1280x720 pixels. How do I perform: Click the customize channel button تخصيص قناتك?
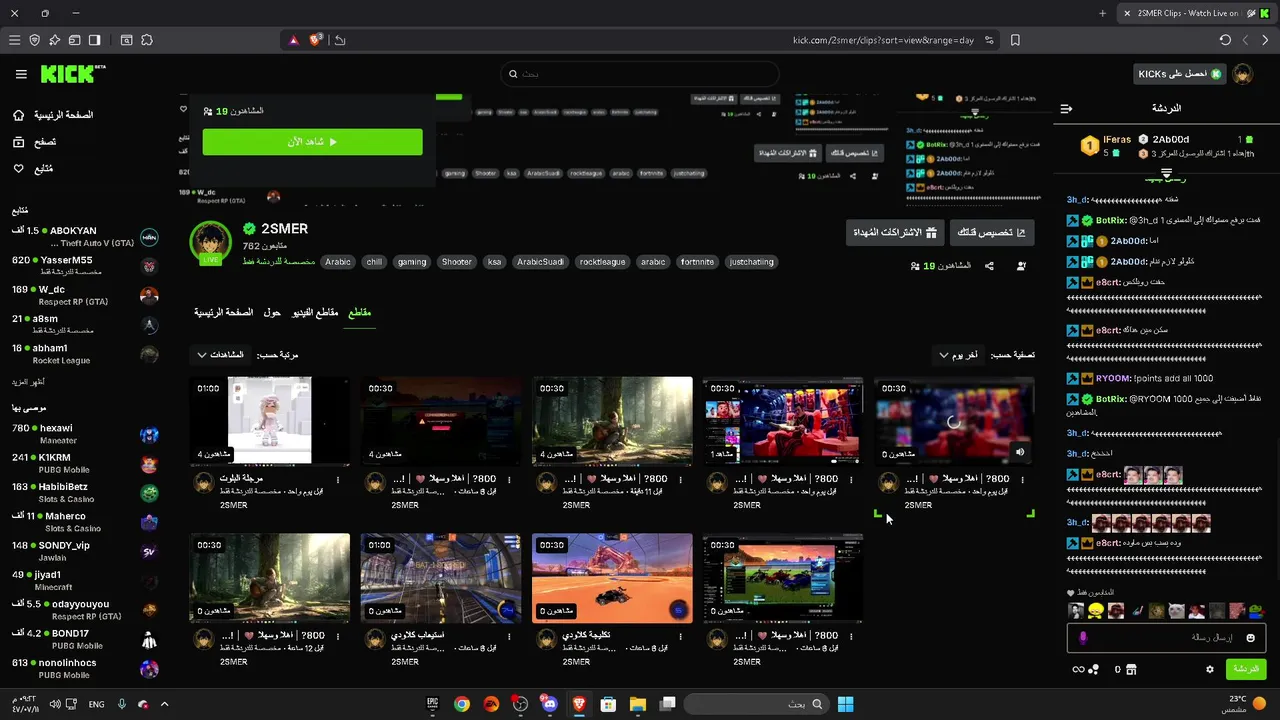pyautogui.click(x=992, y=232)
